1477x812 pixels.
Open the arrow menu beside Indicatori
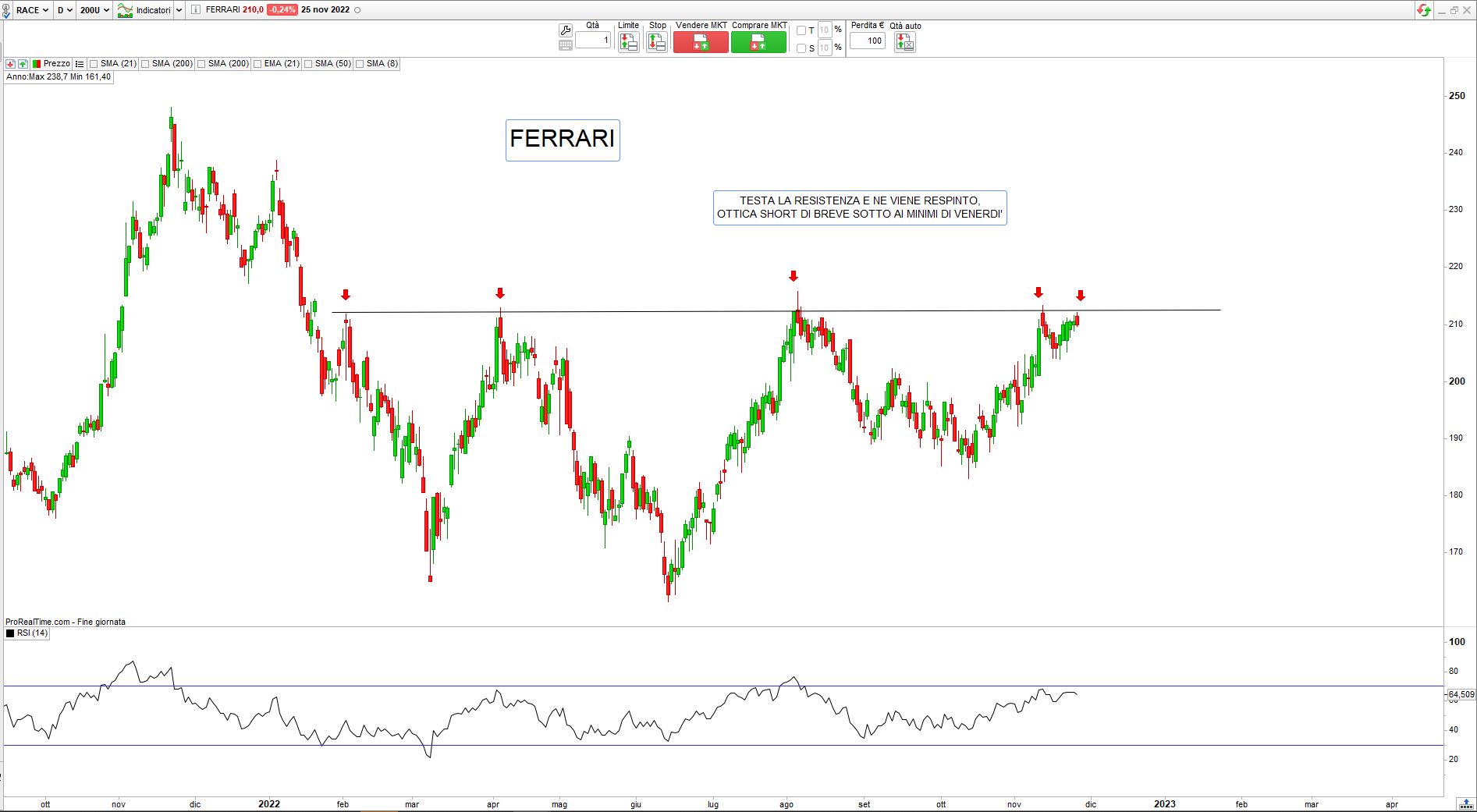click(179, 10)
